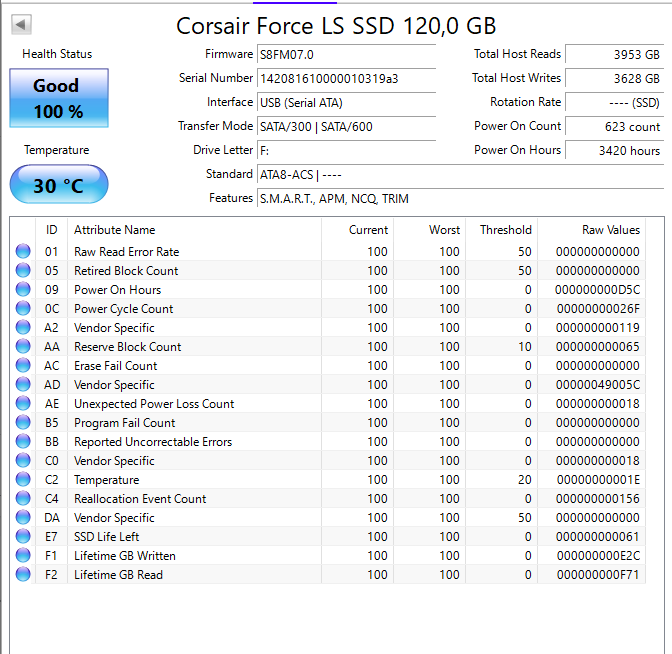Click the Threshold column header

[505, 230]
